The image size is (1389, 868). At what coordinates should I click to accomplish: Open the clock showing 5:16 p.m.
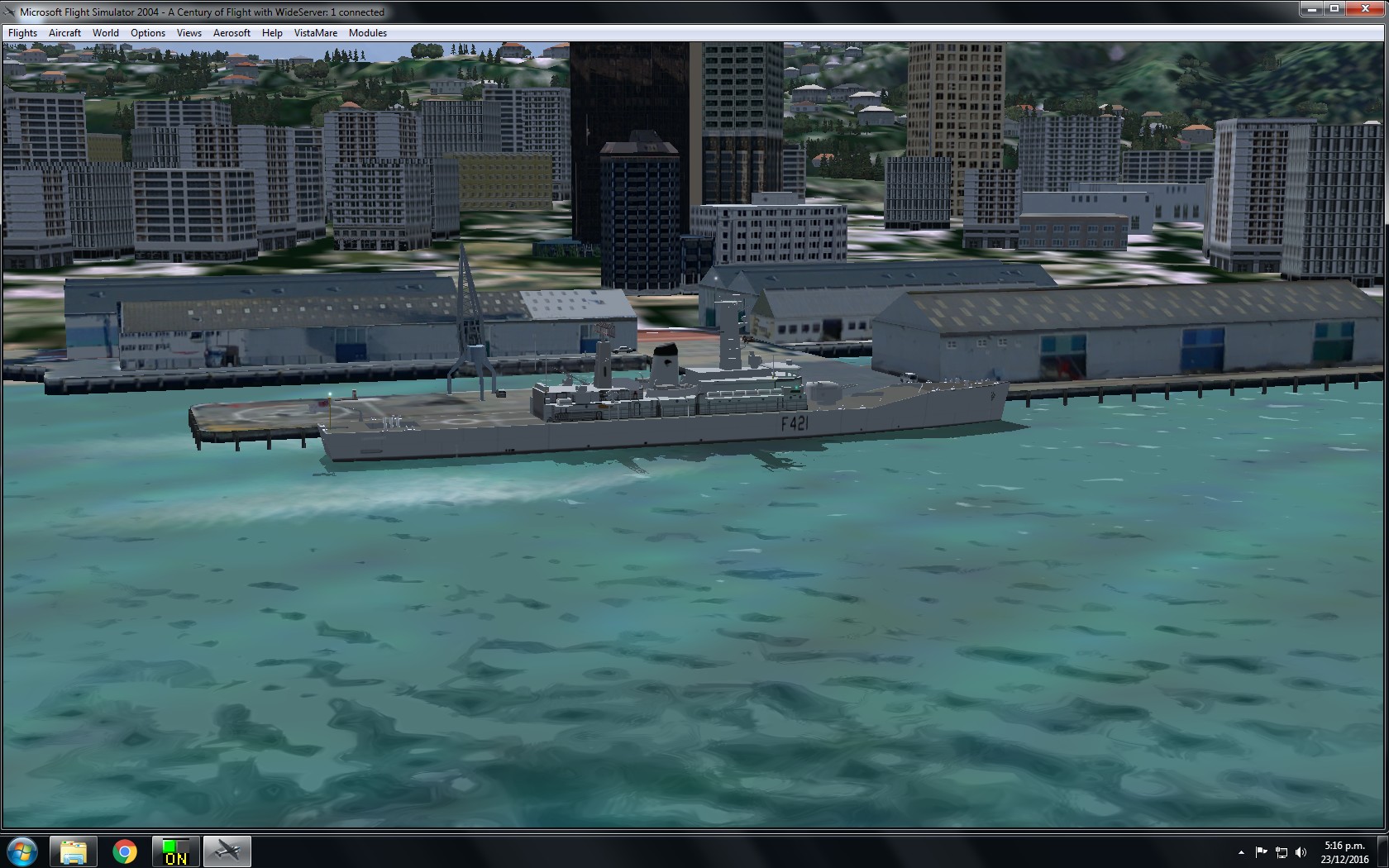point(1344,852)
